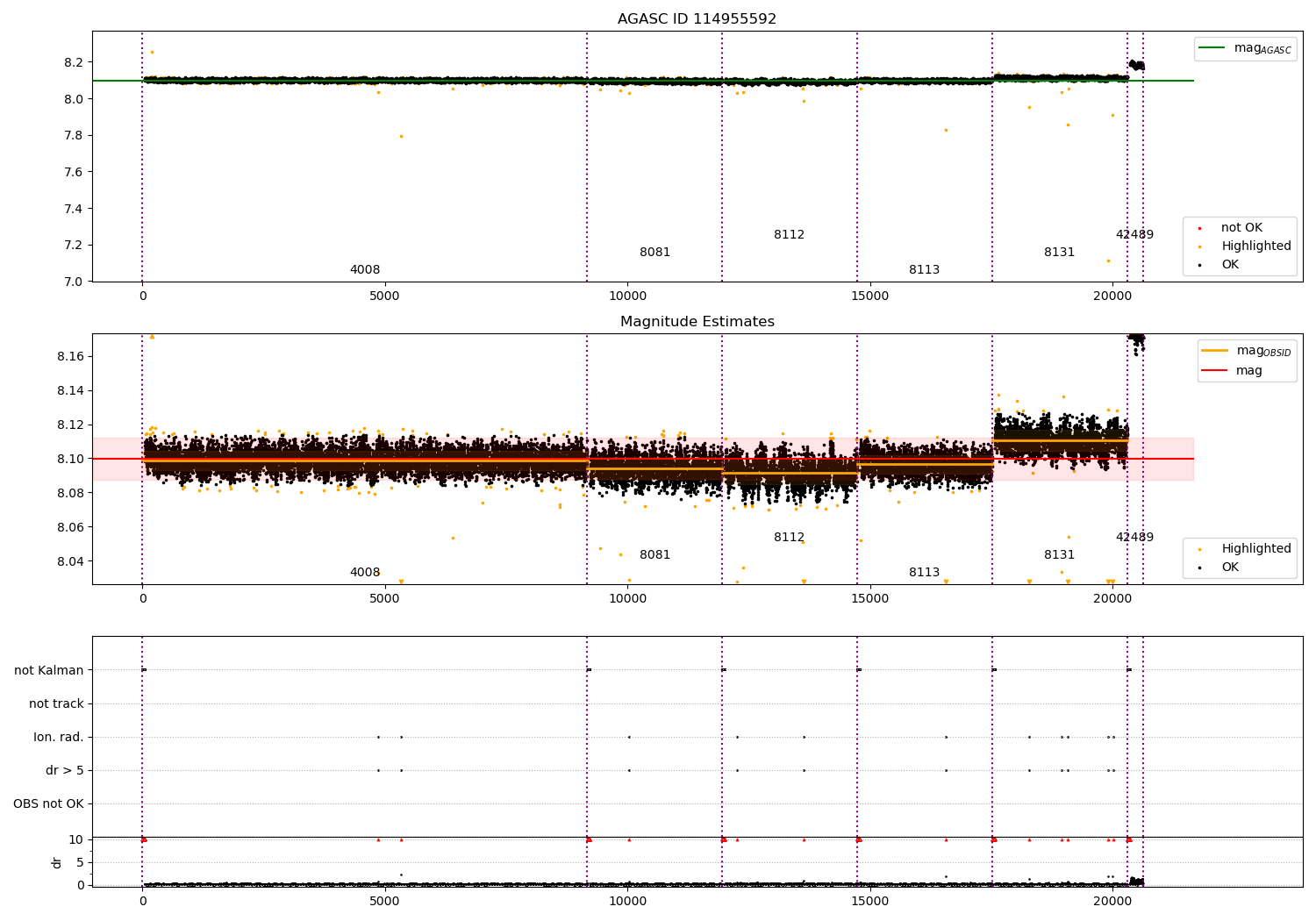Click OBSID label 4008 in the top plot
The image size is (1316, 921).
[x=365, y=270]
